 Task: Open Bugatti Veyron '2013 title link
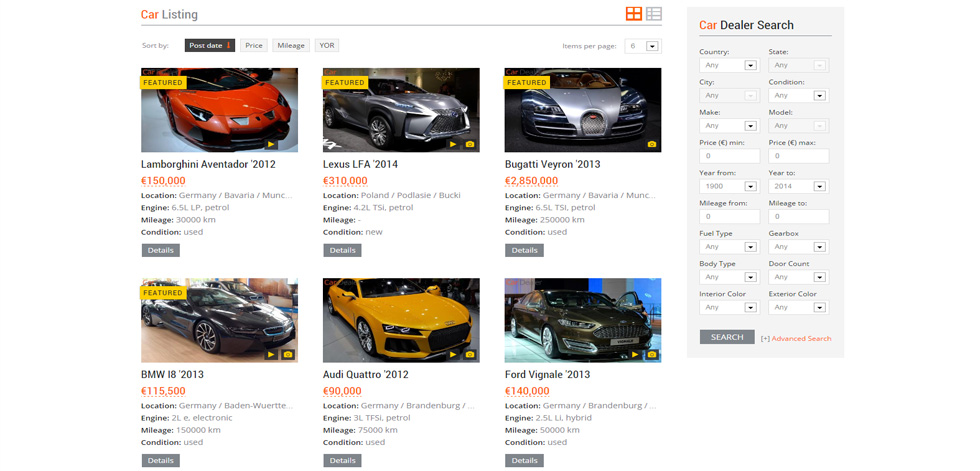point(552,164)
